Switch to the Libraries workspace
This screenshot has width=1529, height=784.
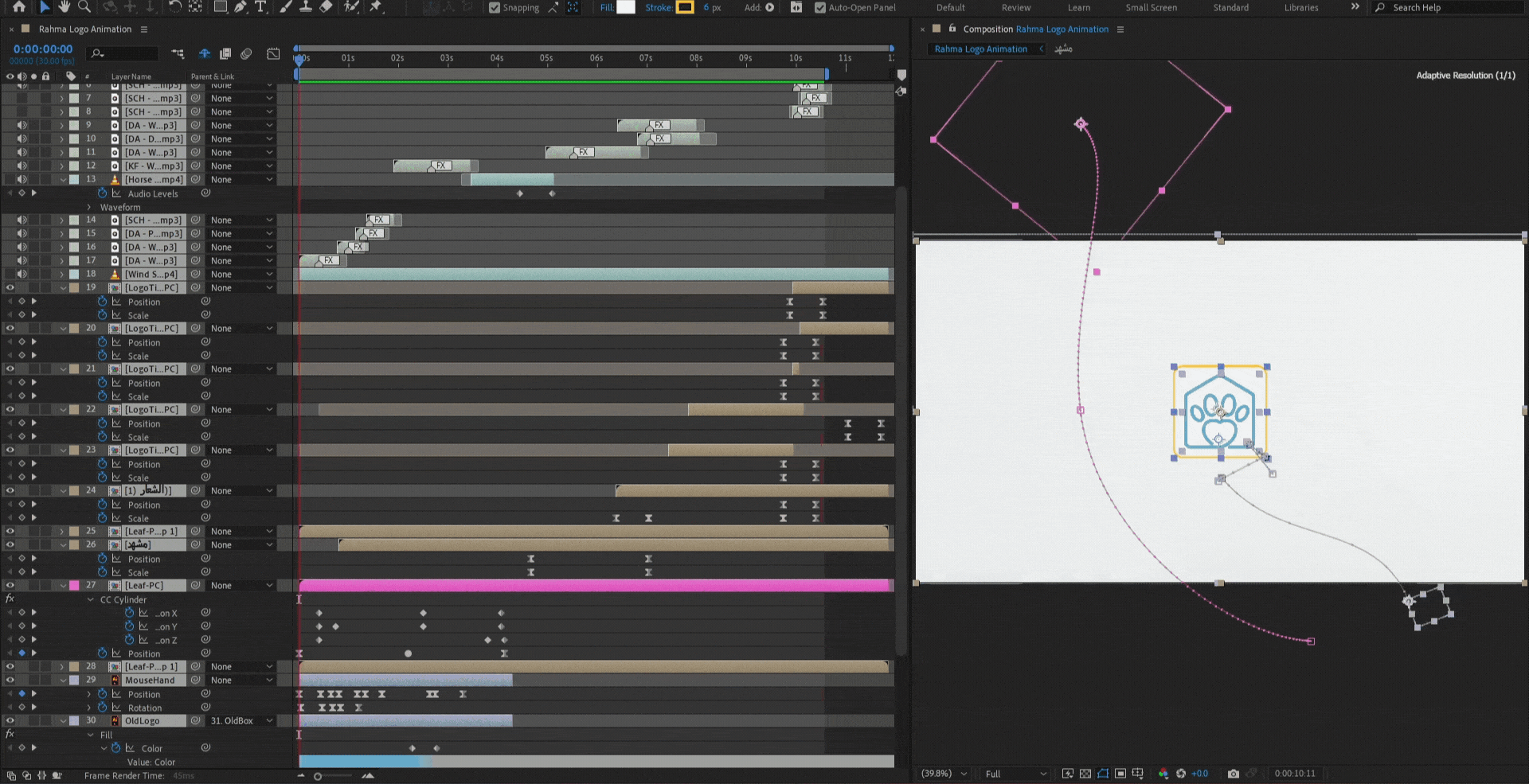tap(1301, 7)
